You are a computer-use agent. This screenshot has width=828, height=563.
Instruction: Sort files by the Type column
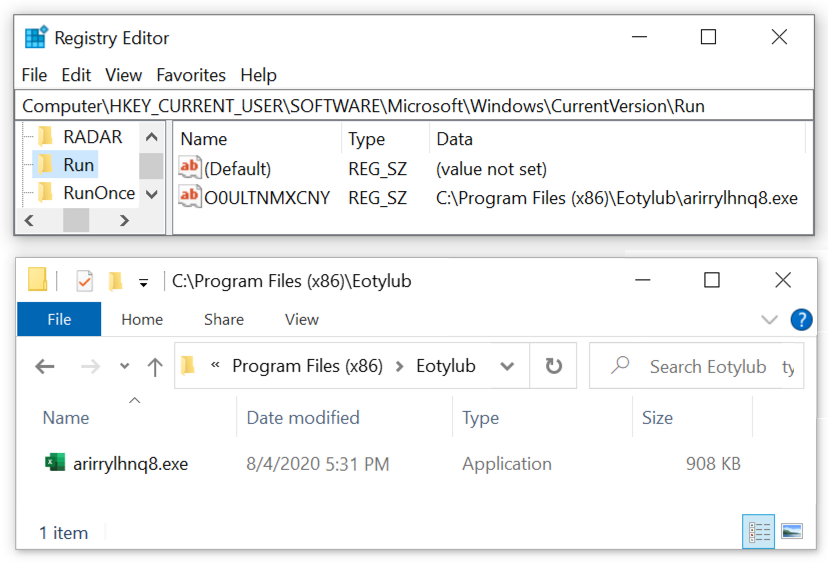481,418
